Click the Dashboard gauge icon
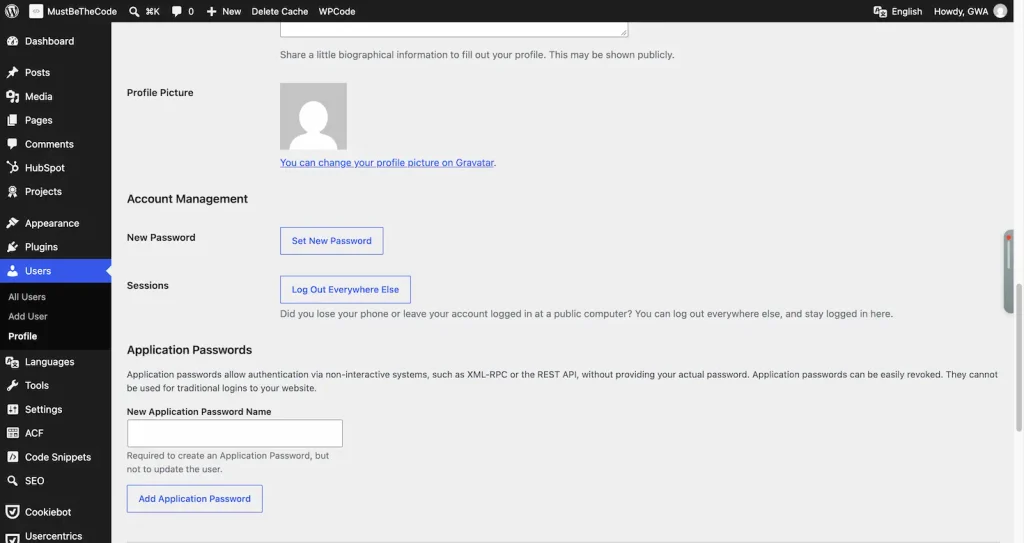Image resolution: width=1024 pixels, height=543 pixels. 12,41
